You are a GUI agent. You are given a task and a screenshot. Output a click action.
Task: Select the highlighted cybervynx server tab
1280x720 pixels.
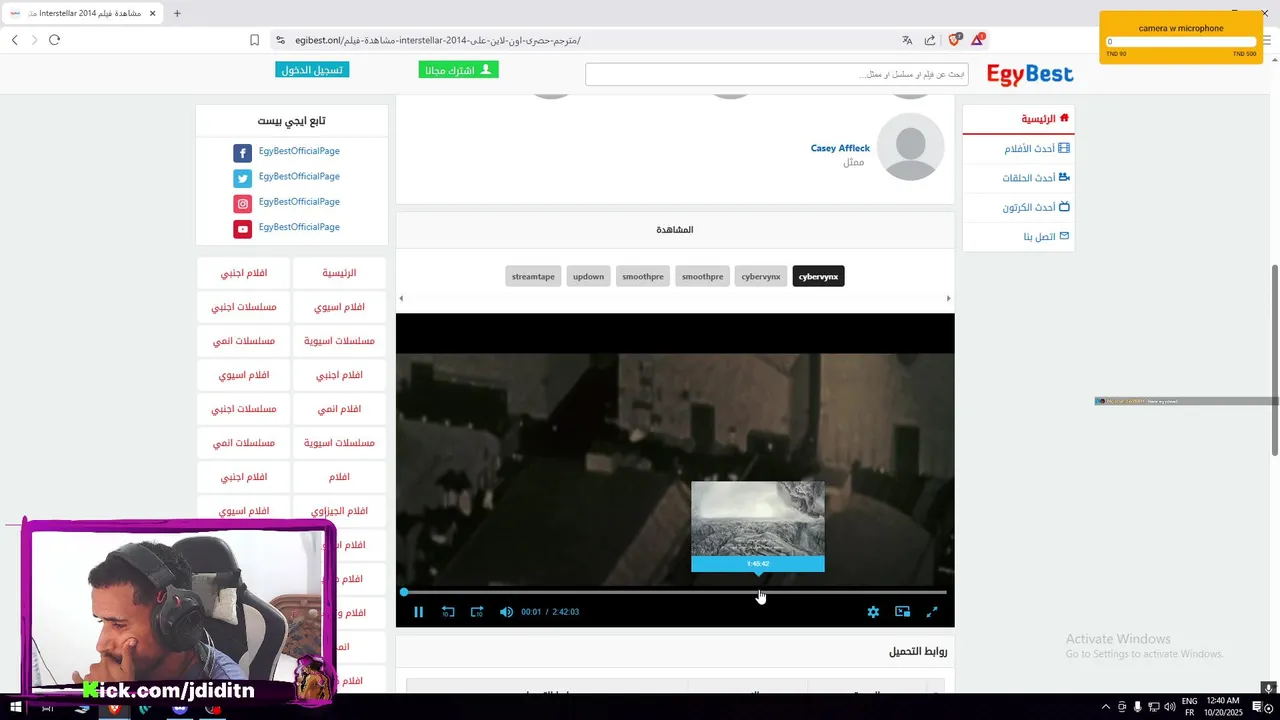point(818,276)
